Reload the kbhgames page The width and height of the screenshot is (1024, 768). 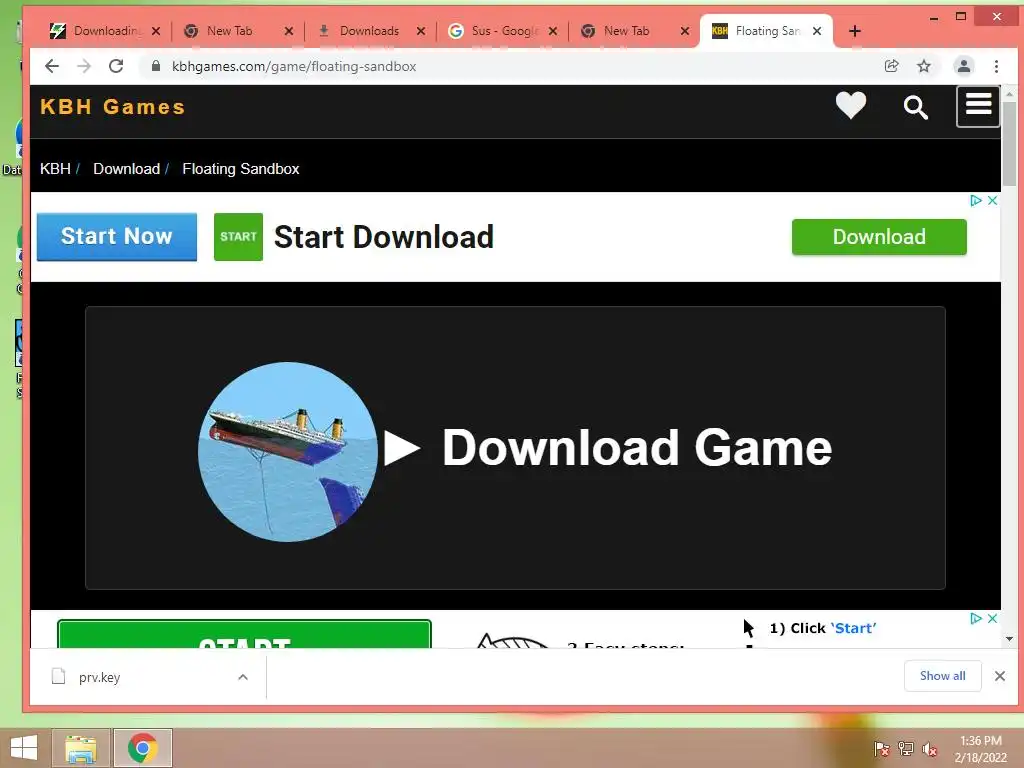click(116, 66)
